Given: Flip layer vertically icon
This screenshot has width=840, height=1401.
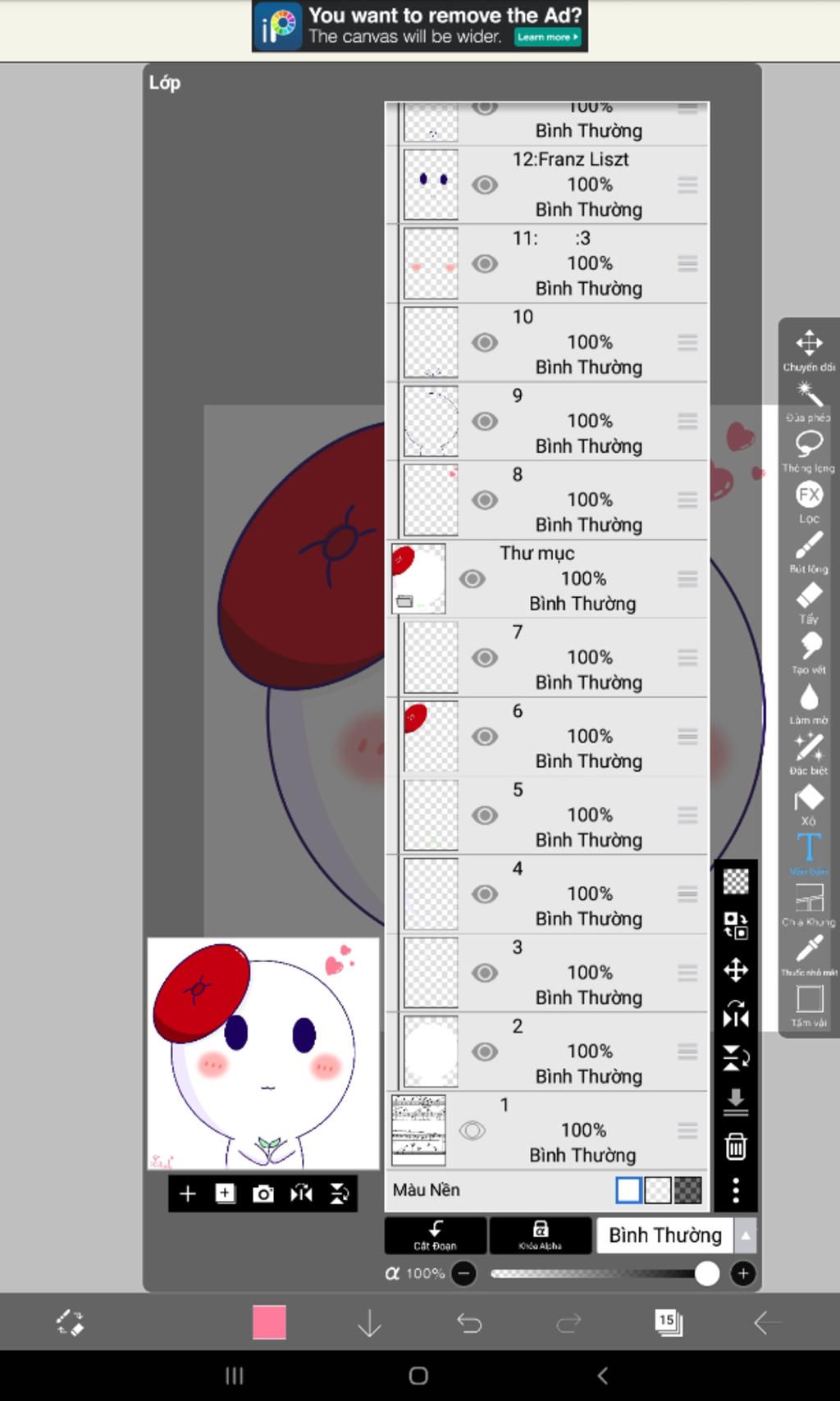Looking at the screenshot, I should pyautogui.click(x=736, y=1058).
